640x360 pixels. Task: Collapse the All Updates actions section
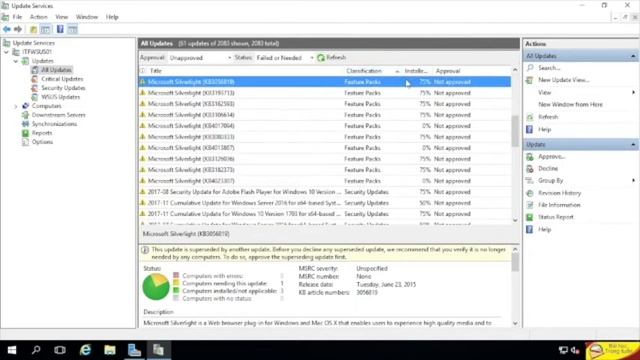click(633, 56)
